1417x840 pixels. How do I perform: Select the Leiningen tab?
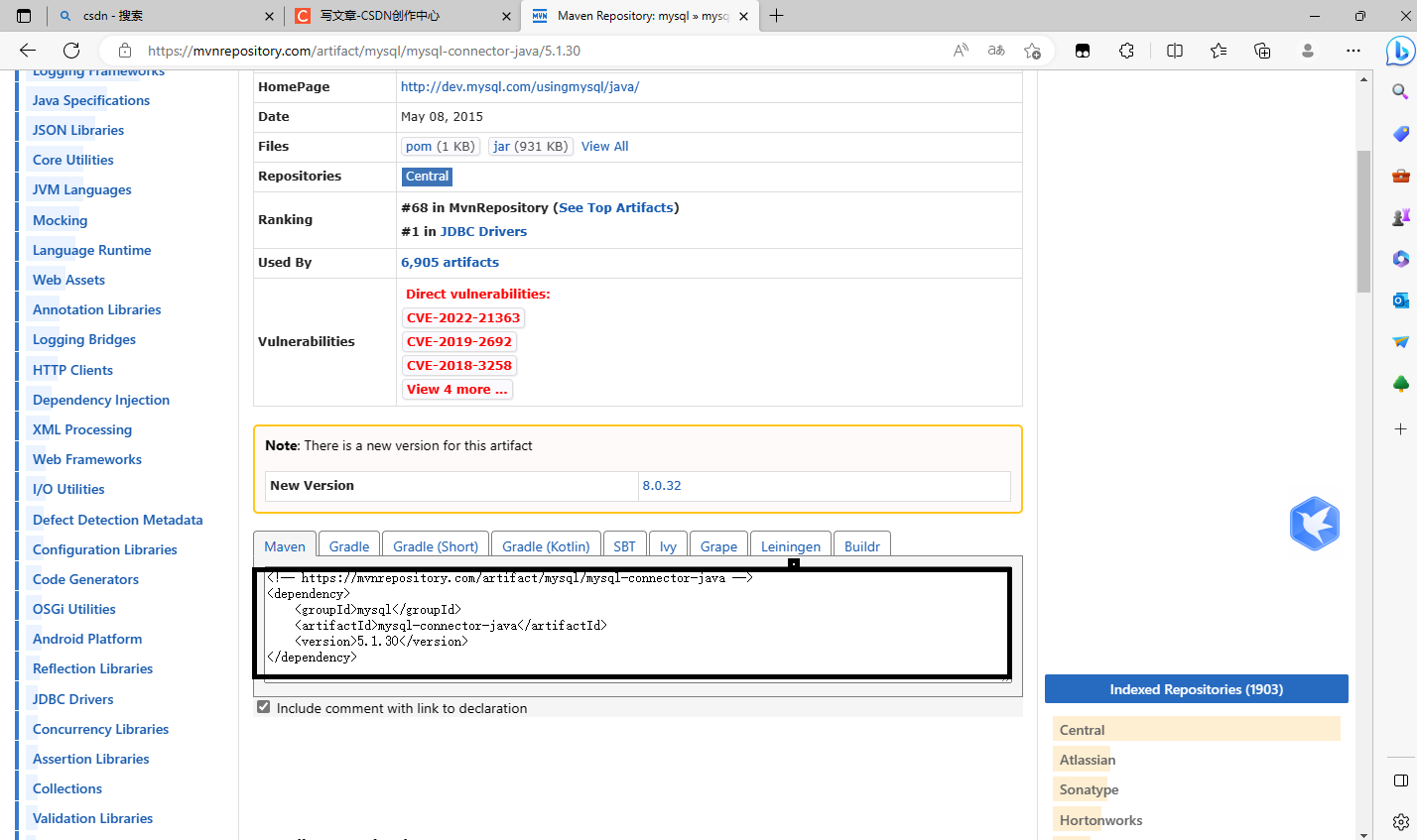point(791,545)
